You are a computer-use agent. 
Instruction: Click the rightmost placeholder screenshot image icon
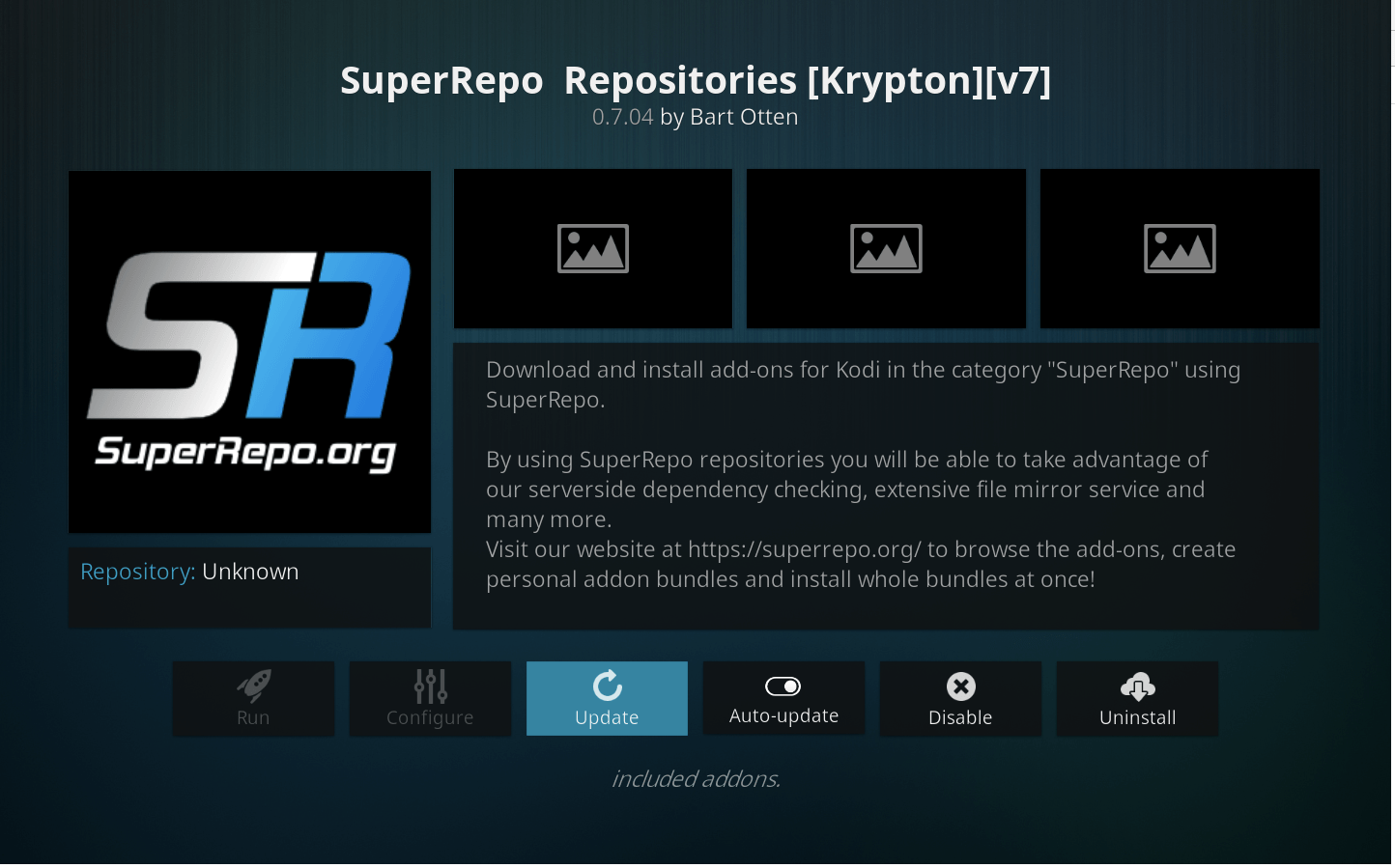[1179, 248]
